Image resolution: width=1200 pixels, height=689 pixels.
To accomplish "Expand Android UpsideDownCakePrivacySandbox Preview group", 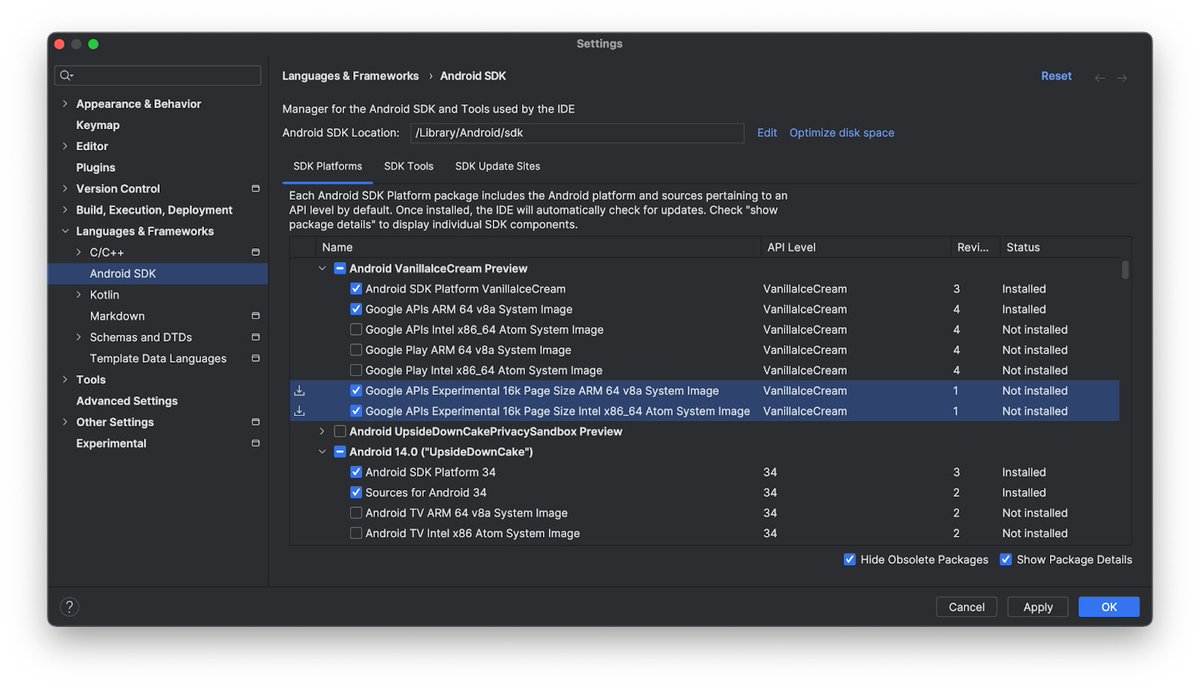I will (322, 431).
